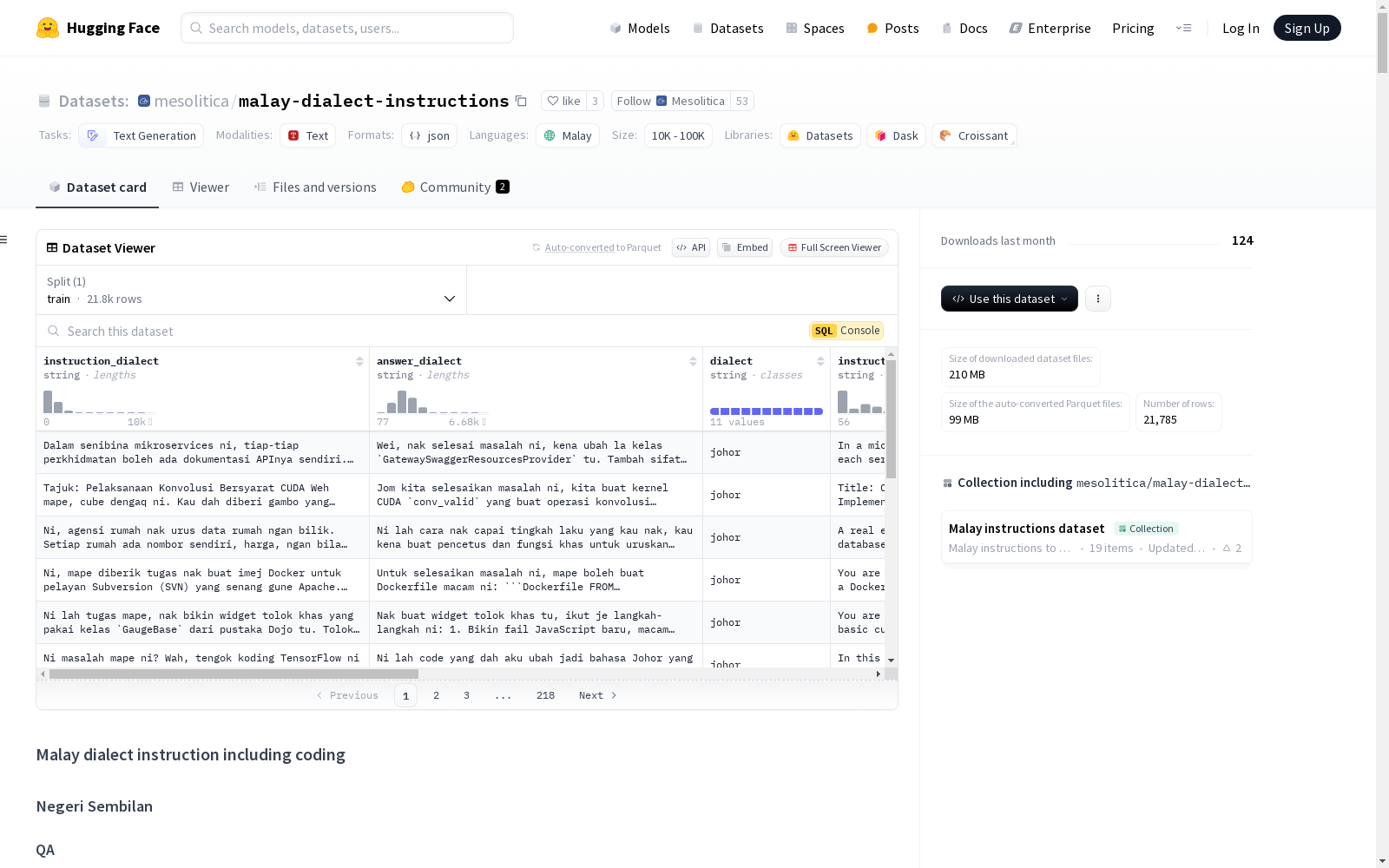Open more options kebab menu beside Use this dataset
The height and width of the screenshot is (868, 1389).
pyautogui.click(x=1098, y=299)
